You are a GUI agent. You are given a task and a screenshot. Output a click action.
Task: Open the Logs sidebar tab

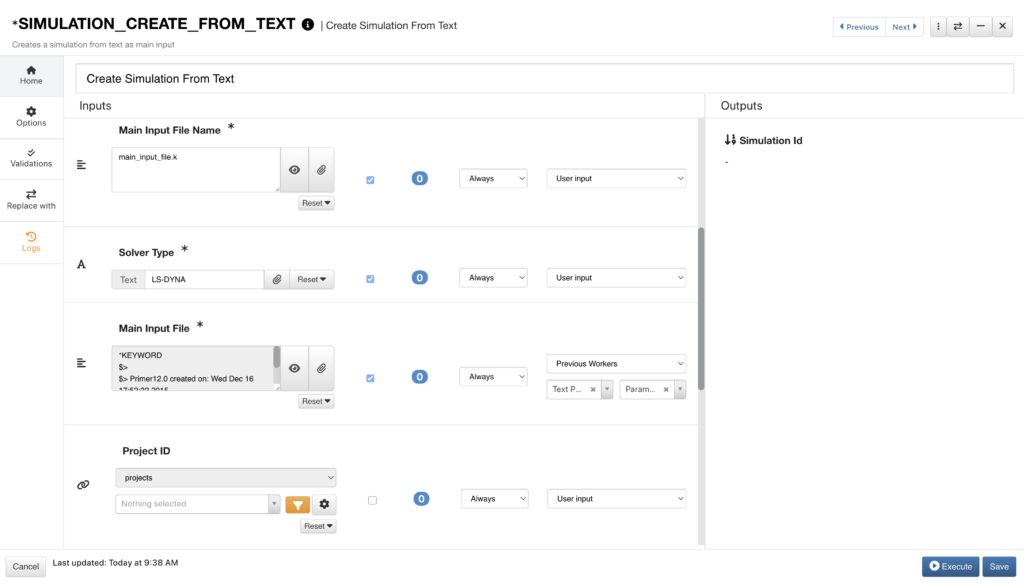click(31, 242)
